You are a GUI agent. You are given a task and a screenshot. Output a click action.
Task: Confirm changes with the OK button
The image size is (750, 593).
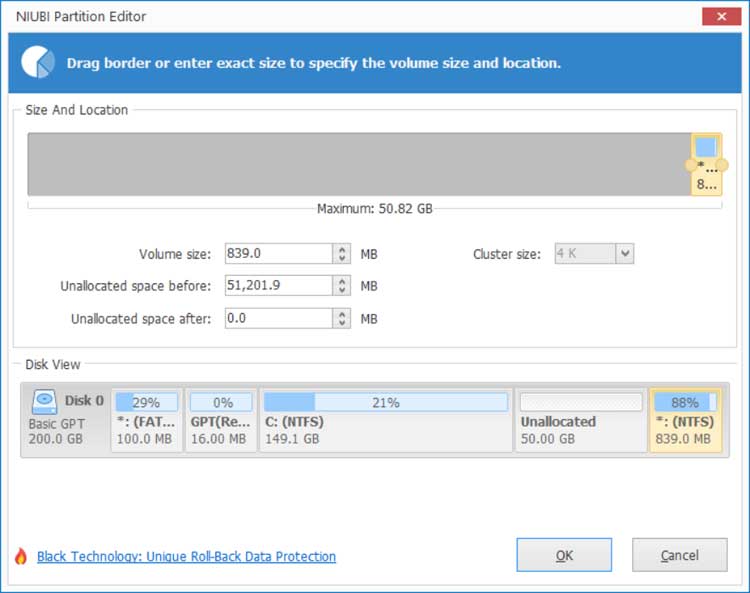tap(564, 555)
